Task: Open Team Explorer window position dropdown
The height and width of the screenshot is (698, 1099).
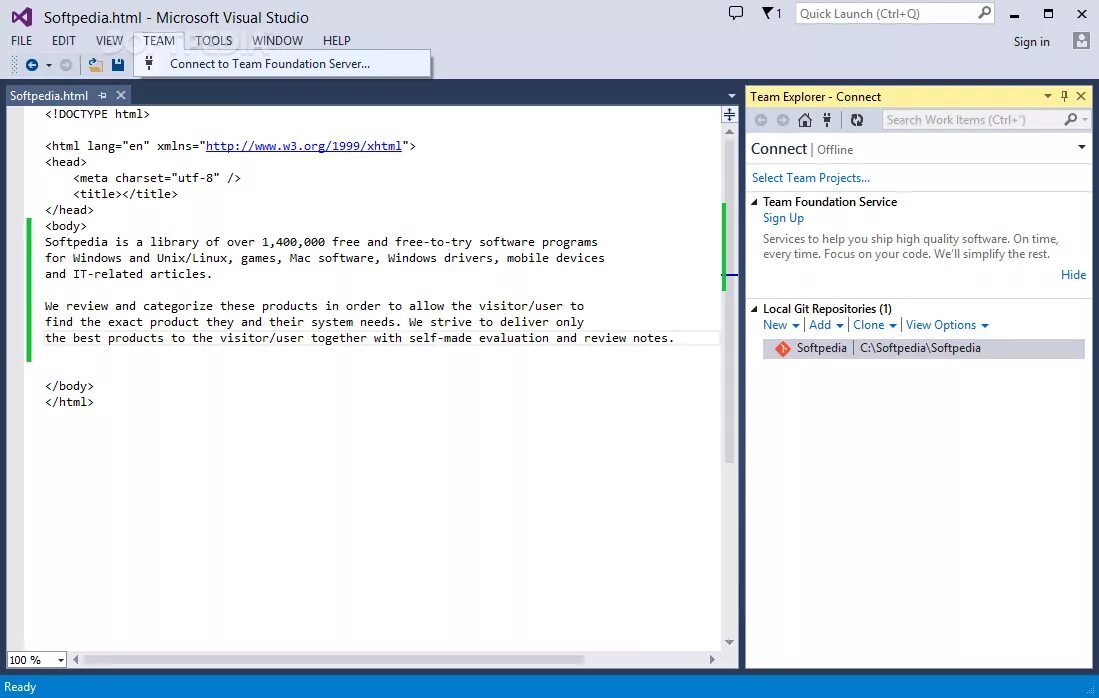Action: pos(1048,96)
